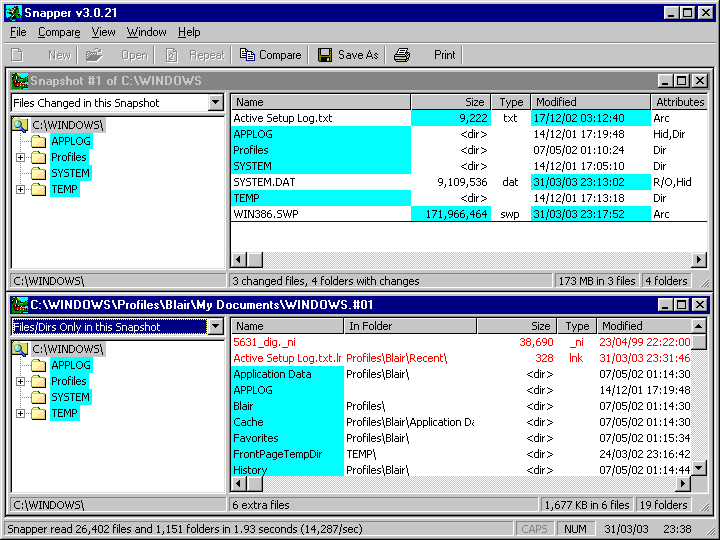
Task: Click bottom list scroll up arrow
Action: click(x=698, y=326)
